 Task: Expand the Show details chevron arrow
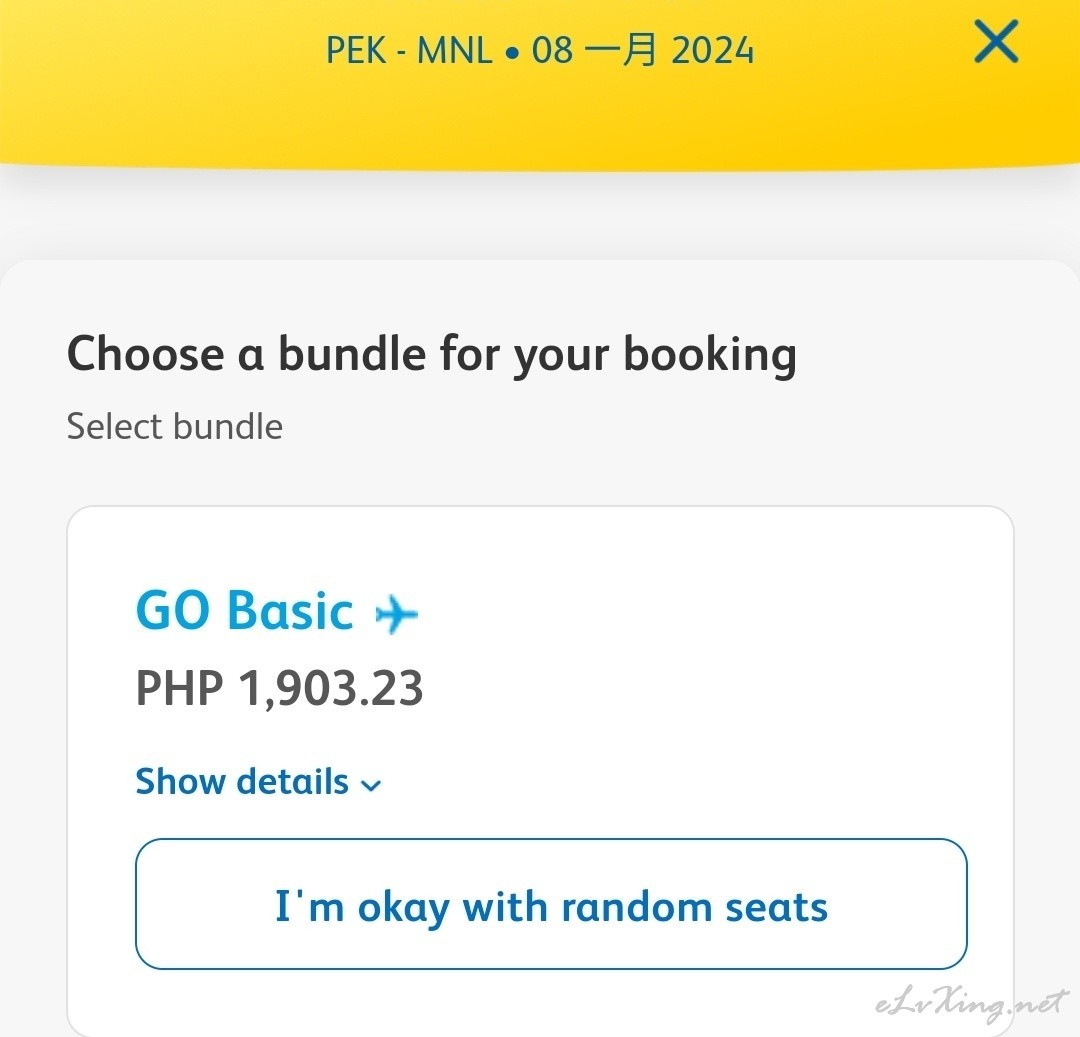(371, 785)
